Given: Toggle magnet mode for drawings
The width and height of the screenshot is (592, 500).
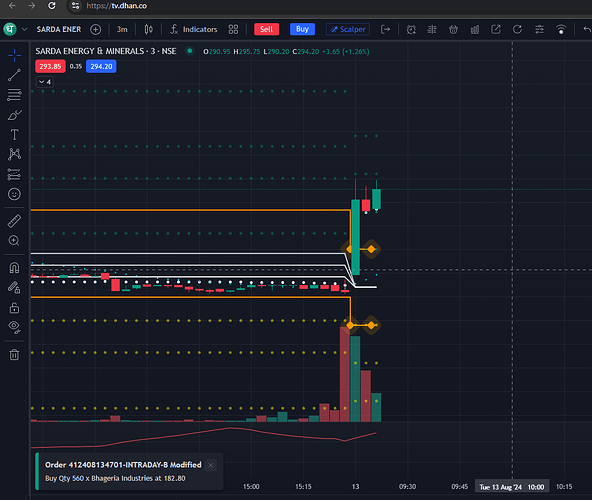Looking at the screenshot, I should coord(14,268).
